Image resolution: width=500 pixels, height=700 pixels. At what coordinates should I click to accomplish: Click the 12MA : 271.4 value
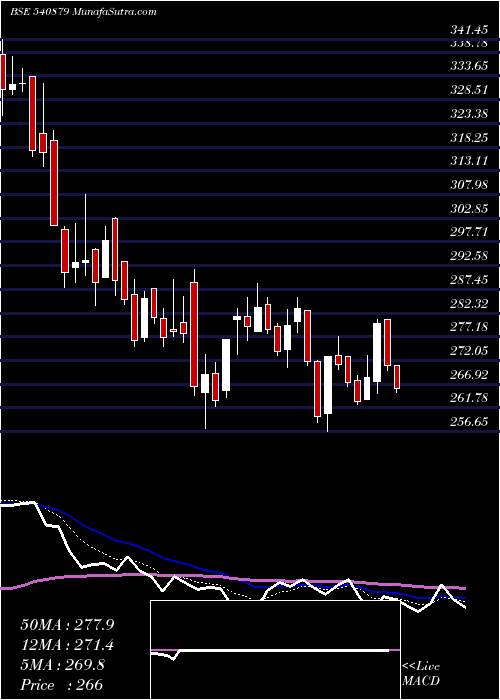pyautogui.click(x=67, y=645)
